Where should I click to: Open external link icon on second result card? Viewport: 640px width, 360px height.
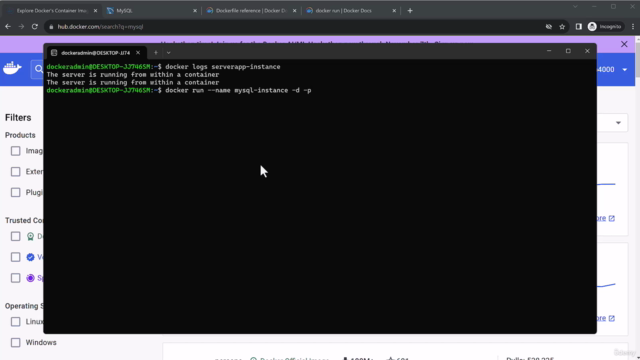611,318
